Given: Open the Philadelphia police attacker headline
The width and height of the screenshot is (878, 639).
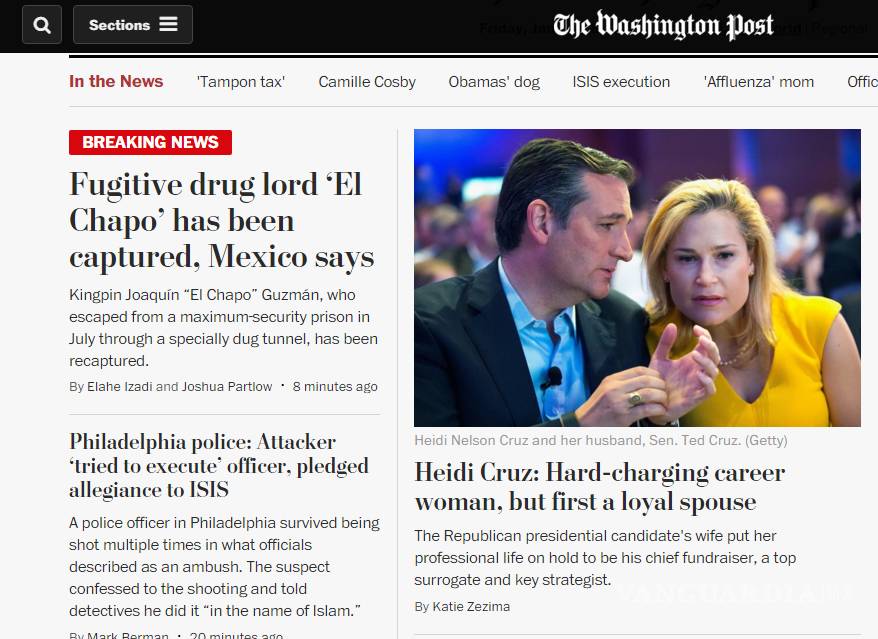Looking at the screenshot, I should coord(219,466).
